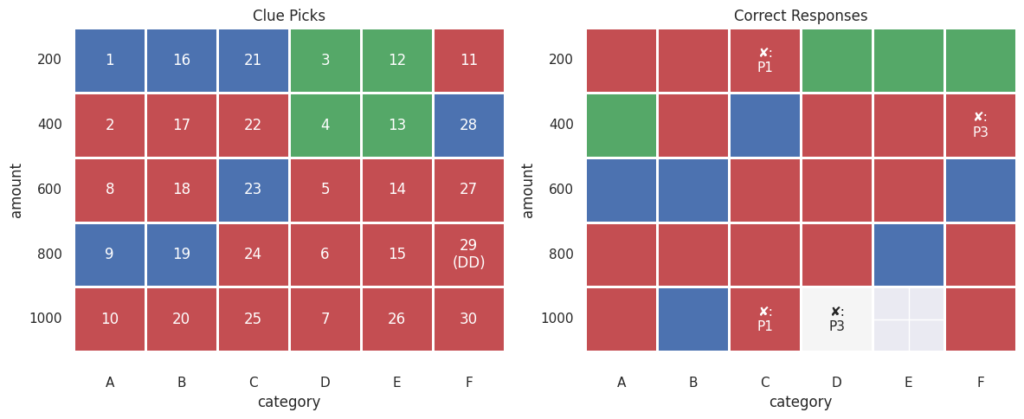Image resolution: width=1024 pixels, height=419 pixels.
Task: Click cell number 26 in Clue Picks
Action: click(x=397, y=319)
